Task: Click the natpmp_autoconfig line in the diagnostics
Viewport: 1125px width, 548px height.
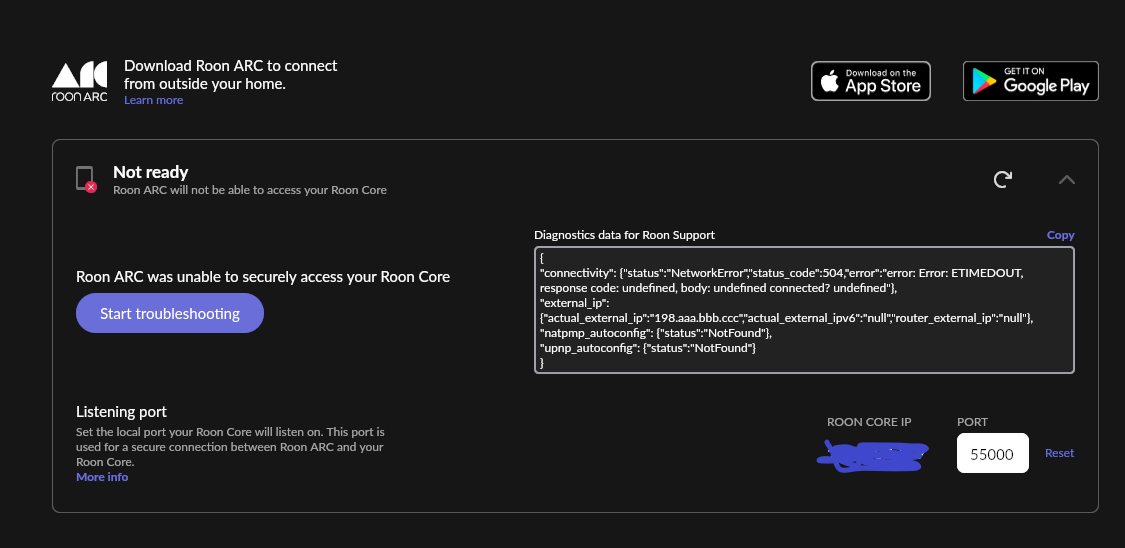Action: 656,333
